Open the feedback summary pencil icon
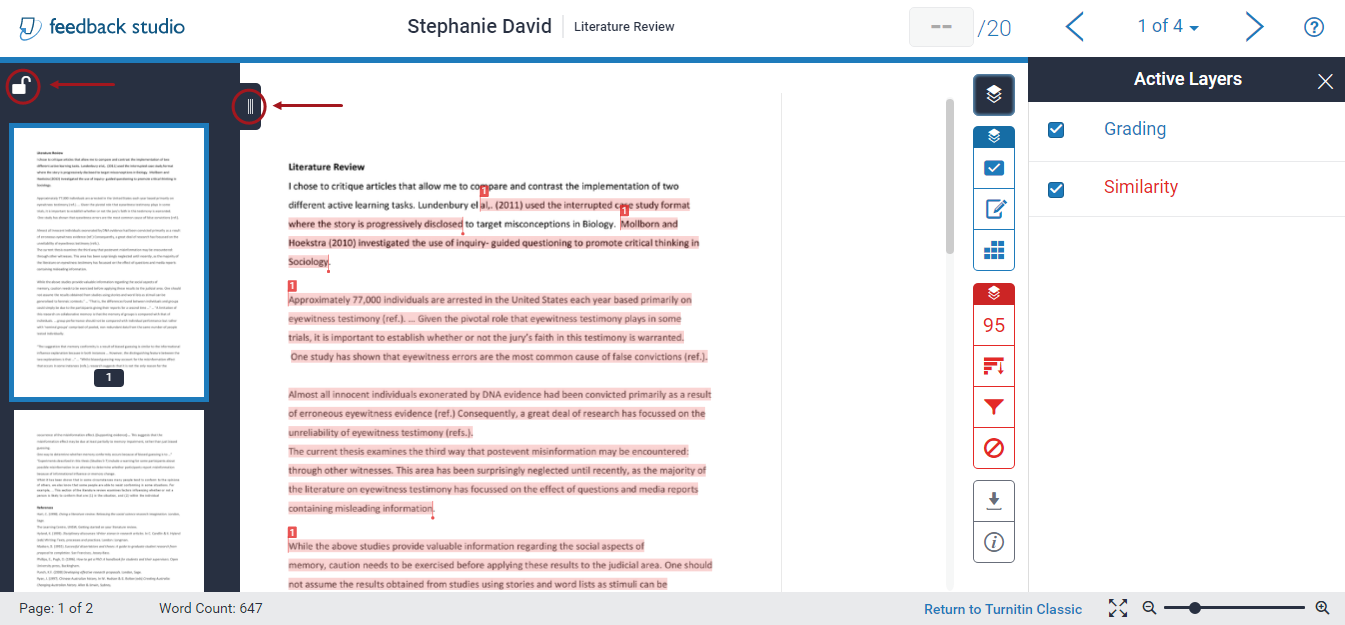The width and height of the screenshot is (1345, 625). pos(994,209)
